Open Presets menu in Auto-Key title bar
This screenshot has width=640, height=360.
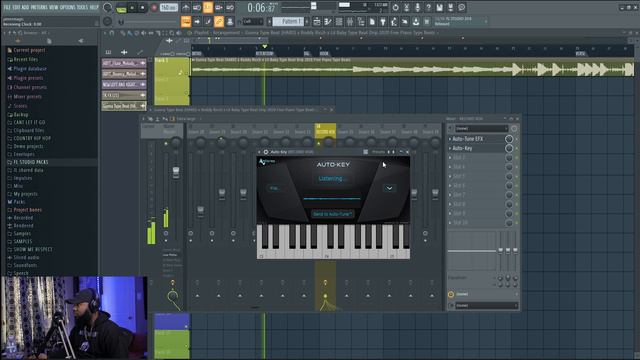click(378, 152)
